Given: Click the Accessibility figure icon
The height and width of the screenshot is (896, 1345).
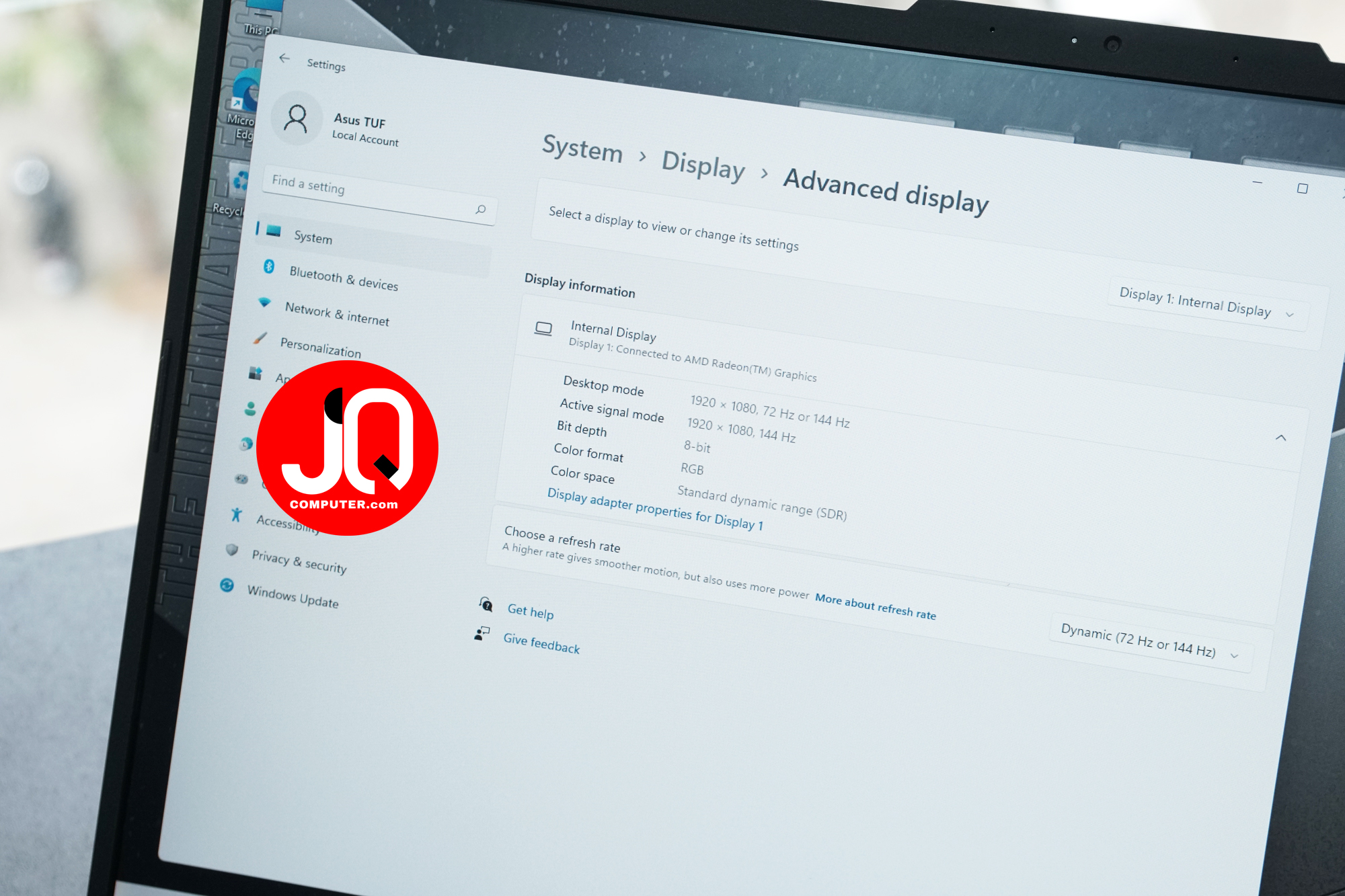Looking at the screenshot, I should (237, 515).
